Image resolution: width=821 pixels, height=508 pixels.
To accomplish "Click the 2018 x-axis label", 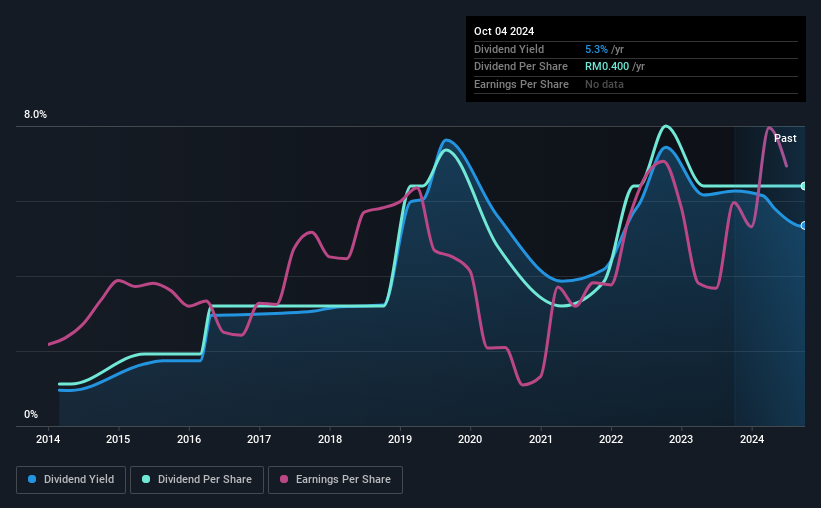I will tap(330, 439).
